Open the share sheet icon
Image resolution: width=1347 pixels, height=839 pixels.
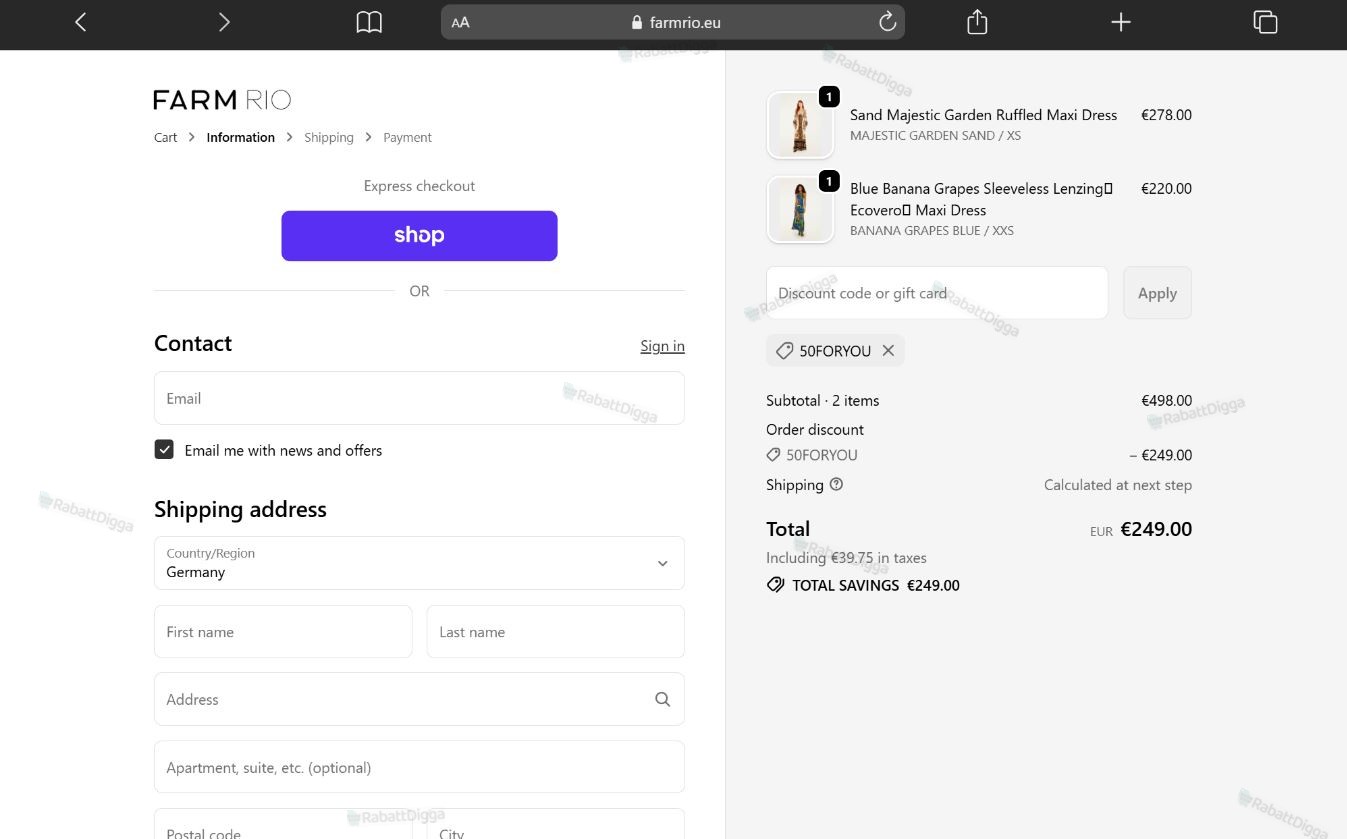coord(977,22)
